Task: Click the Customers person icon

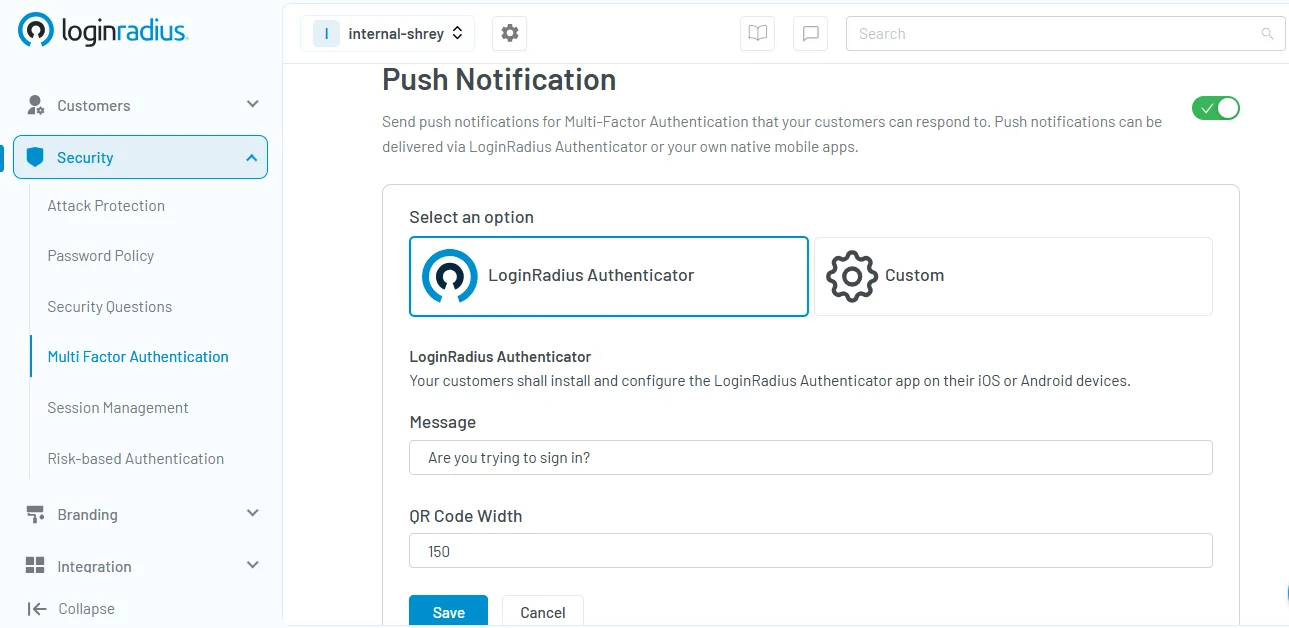Action: point(35,105)
